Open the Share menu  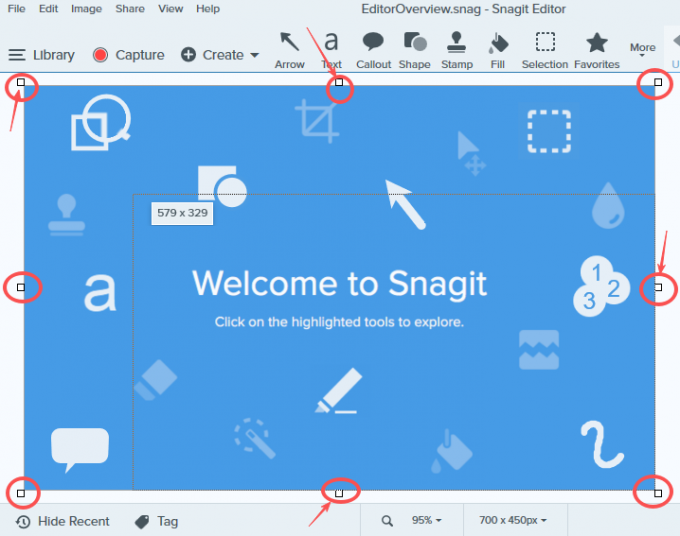[x=129, y=9]
